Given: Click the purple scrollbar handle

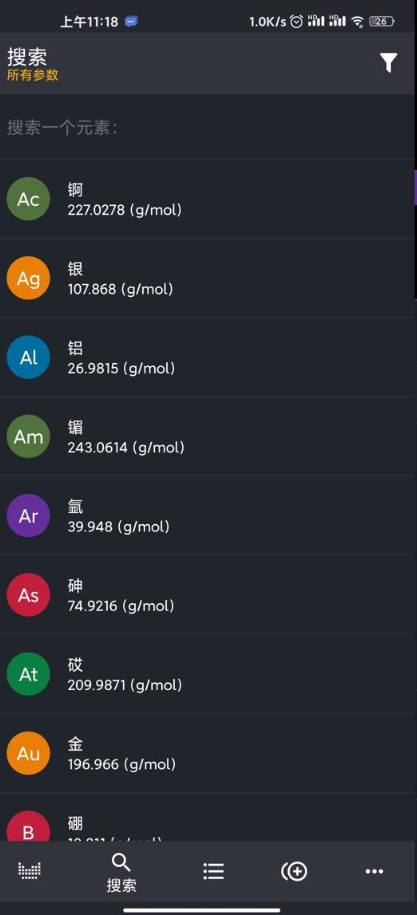Looking at the screenshot, I should (415, 187).
